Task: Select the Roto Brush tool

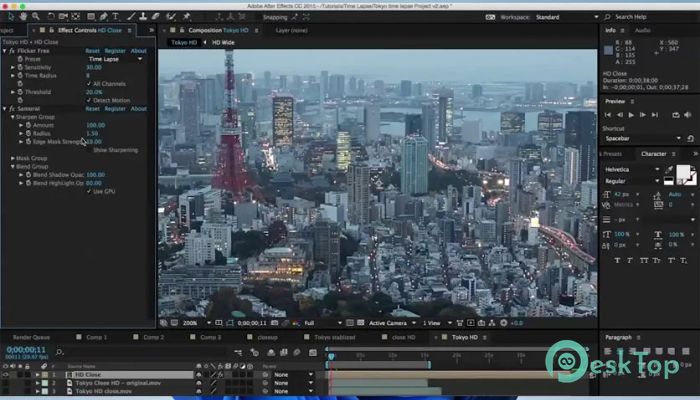Action: pos(171,17)
